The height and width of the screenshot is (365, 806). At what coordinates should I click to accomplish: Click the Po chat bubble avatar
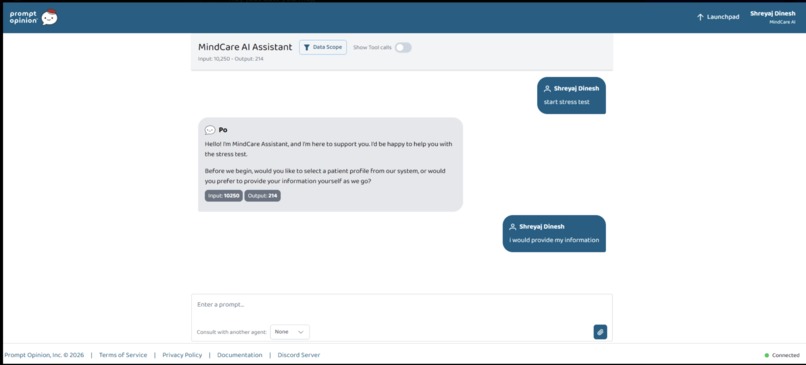coord(210,130)
